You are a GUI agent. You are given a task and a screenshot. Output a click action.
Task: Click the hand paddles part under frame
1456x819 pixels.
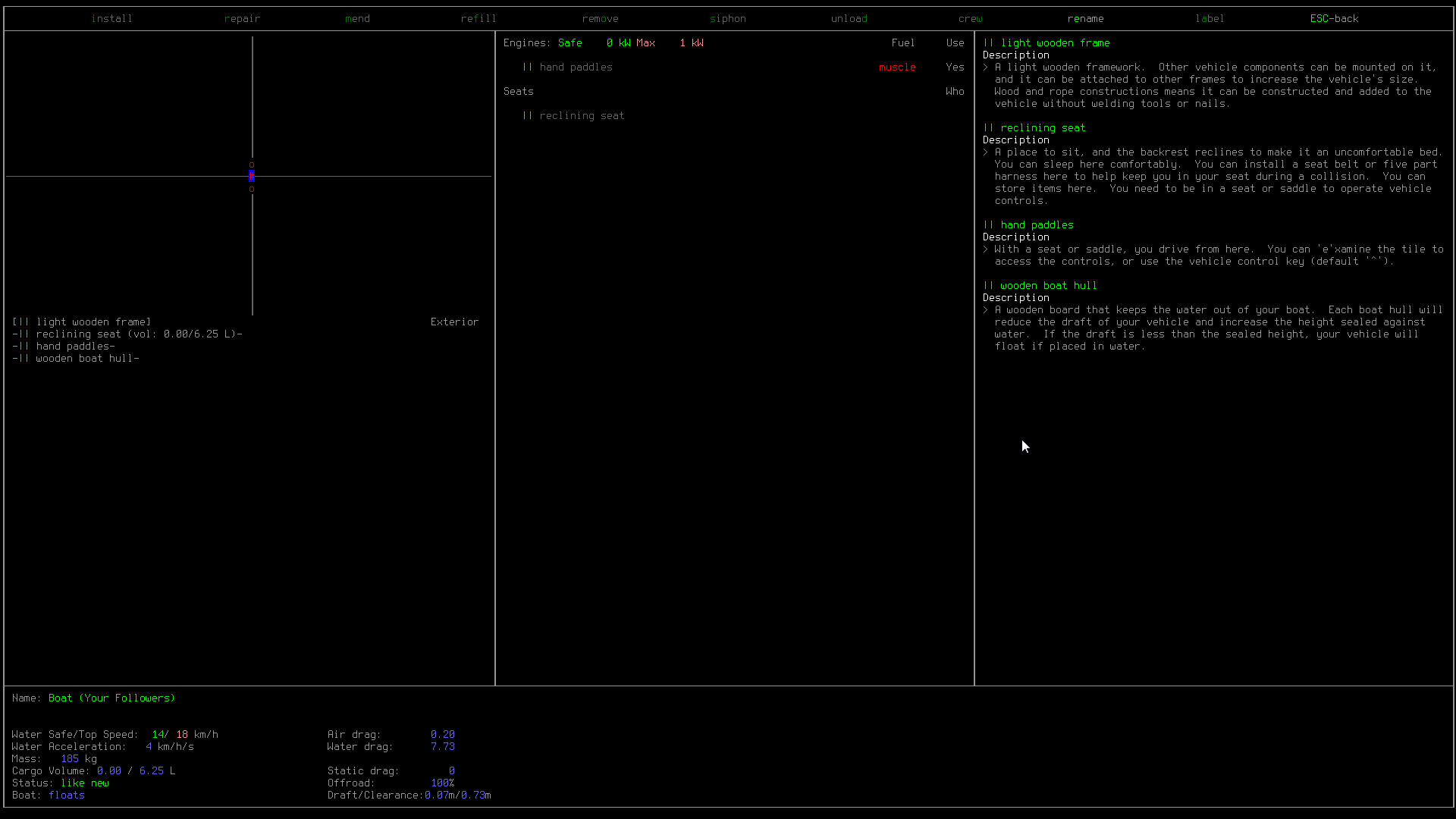tap(75, 346)
